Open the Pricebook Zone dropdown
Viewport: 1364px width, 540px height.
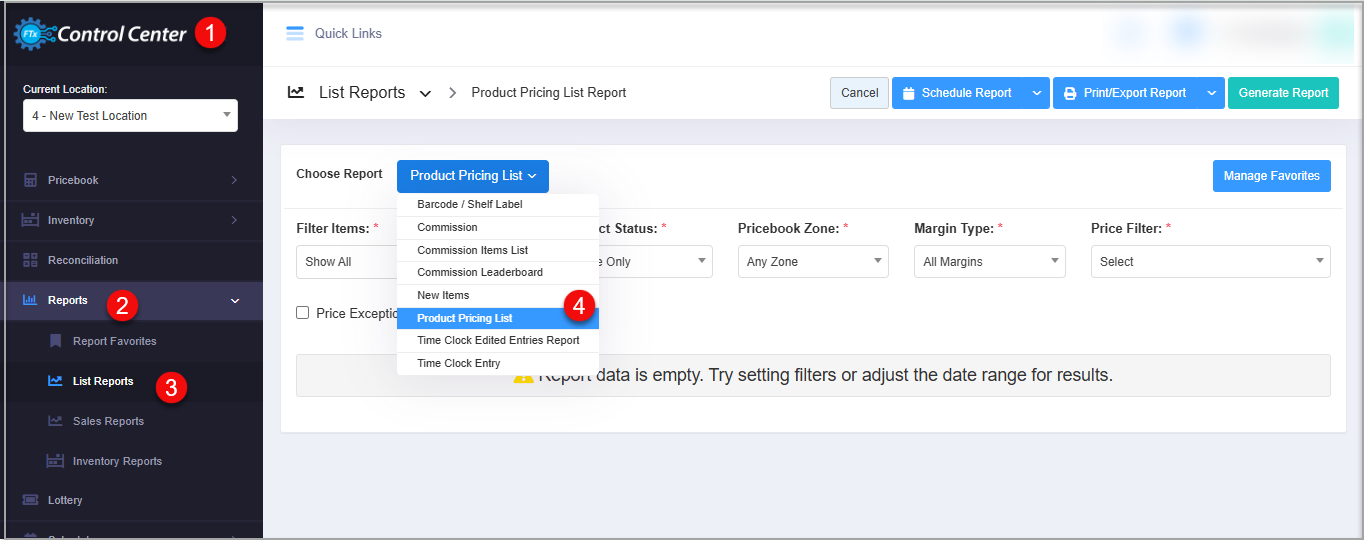812,262
